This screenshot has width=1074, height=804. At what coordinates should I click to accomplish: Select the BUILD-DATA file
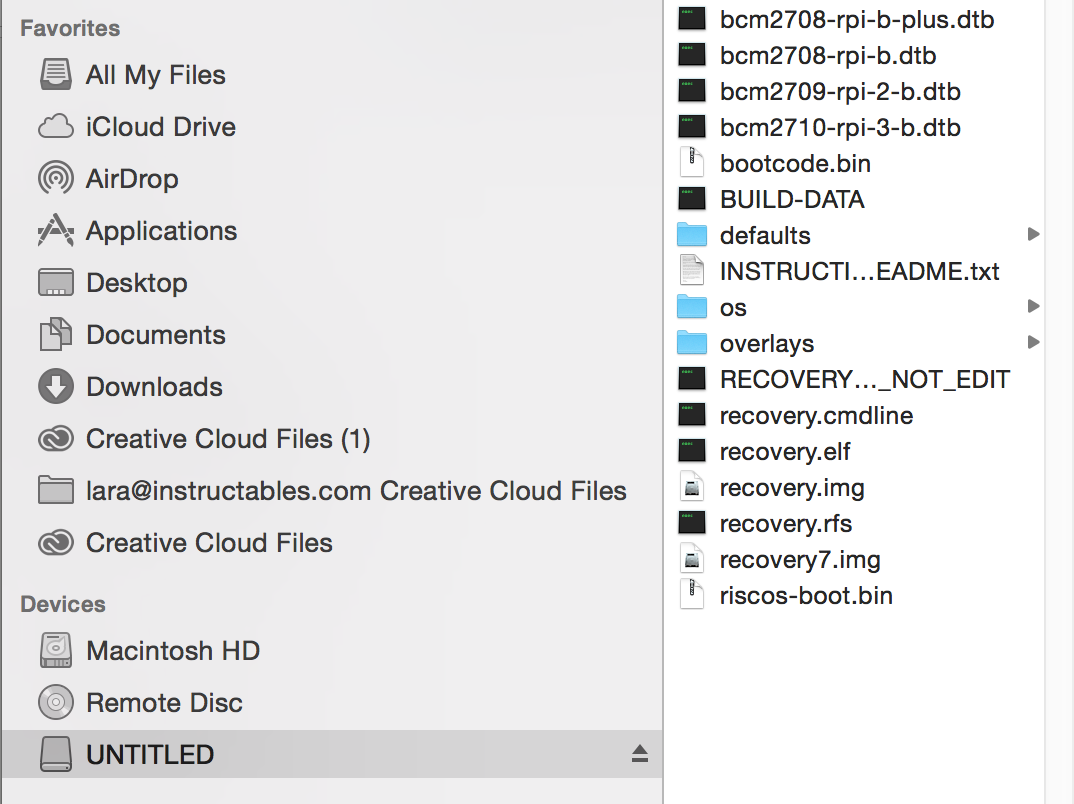tap(791, 199)
